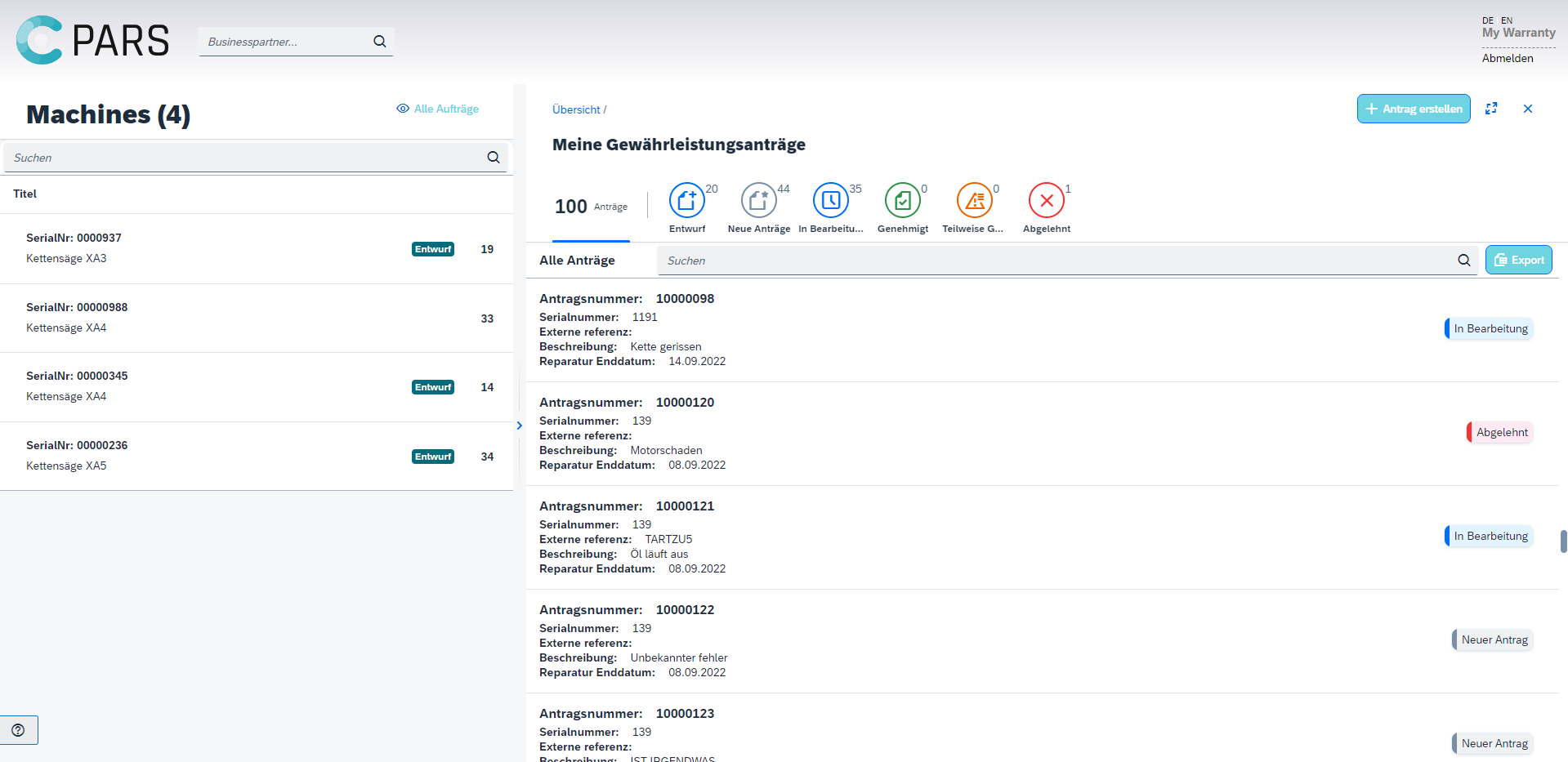Show Abgelehnt claims with red X icon
The width and height of the screenshot is (1568, 762).
(x=1046, y=201)
